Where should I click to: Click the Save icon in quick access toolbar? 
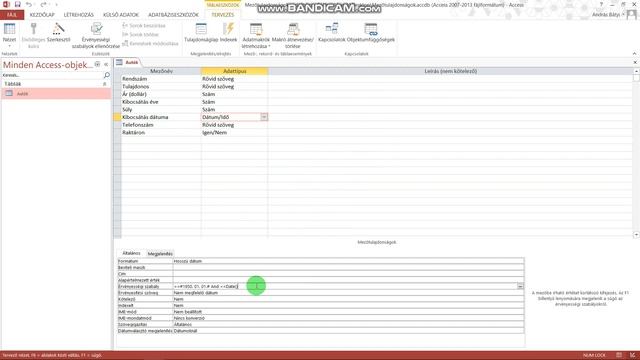click(x=18, y=4)
